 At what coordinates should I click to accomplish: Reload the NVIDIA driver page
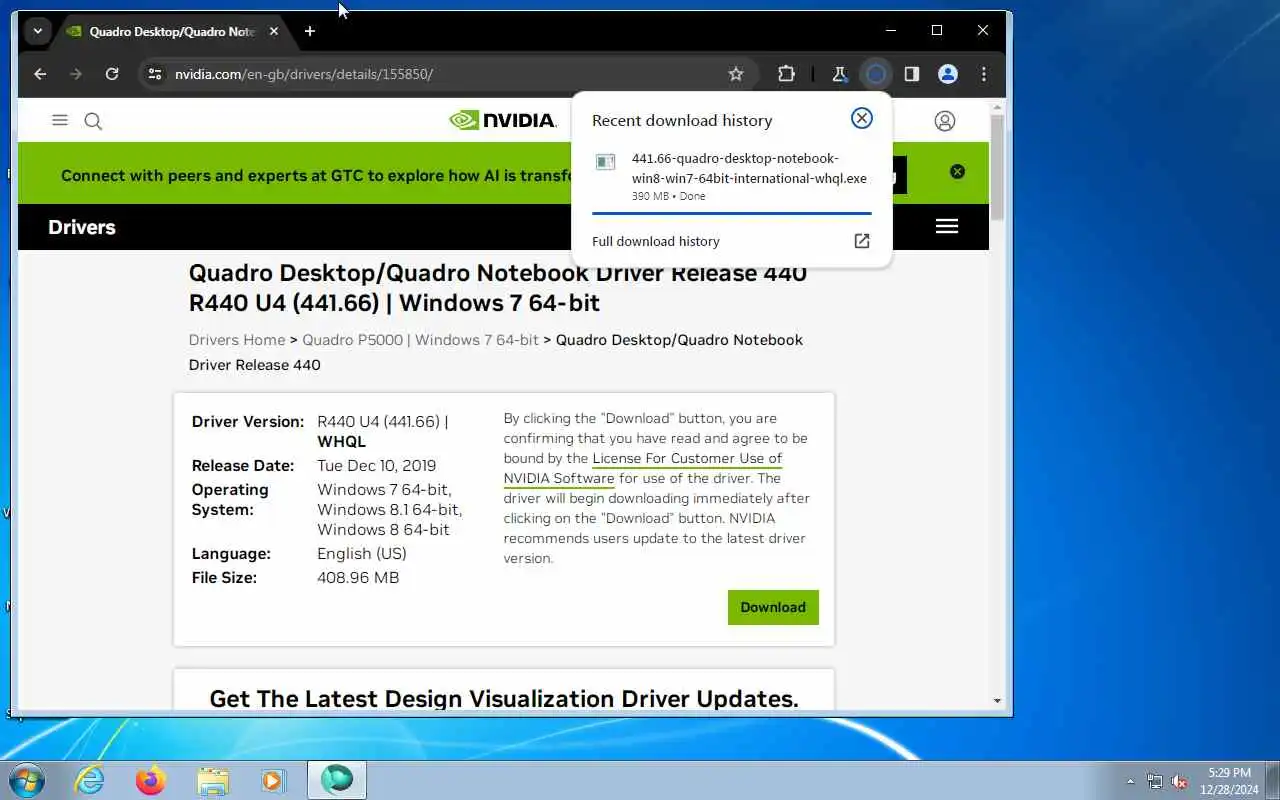[x=112, y=74]
